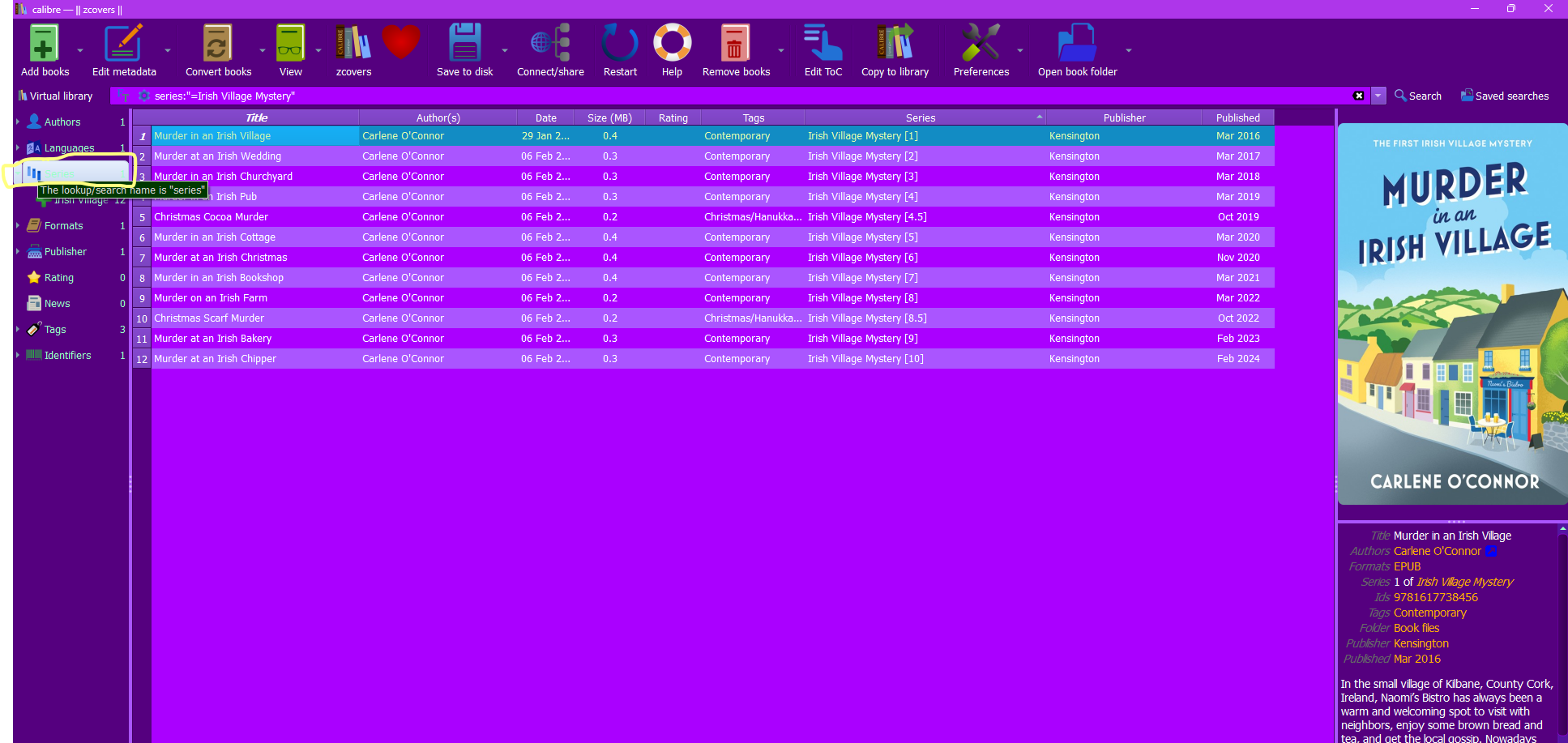Expand the Tags category
The width and height of the screenshot is (1568, 743).
click(x=18, y=329)
